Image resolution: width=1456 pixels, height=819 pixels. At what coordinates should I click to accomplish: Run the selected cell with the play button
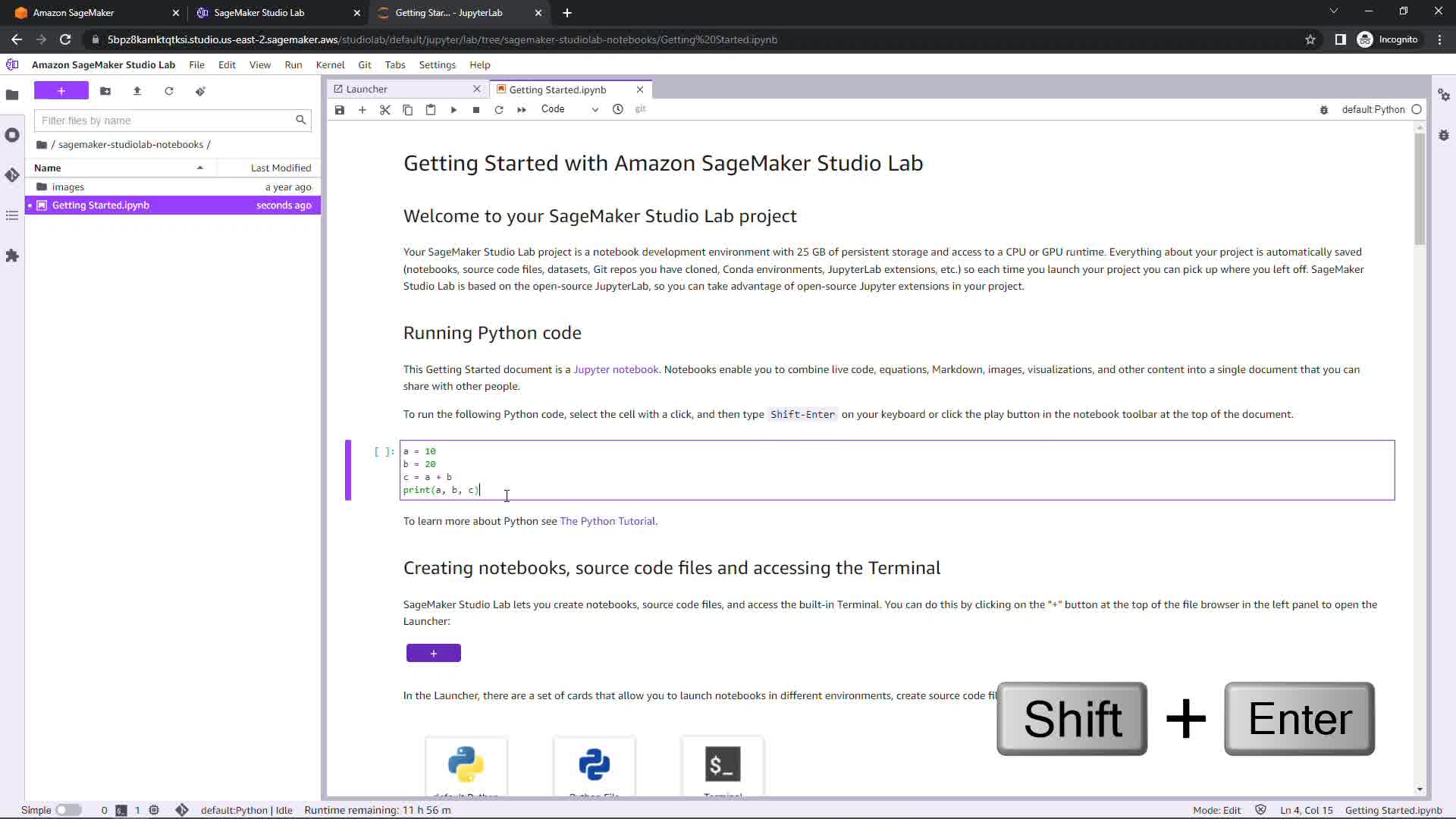pos(453,110)
